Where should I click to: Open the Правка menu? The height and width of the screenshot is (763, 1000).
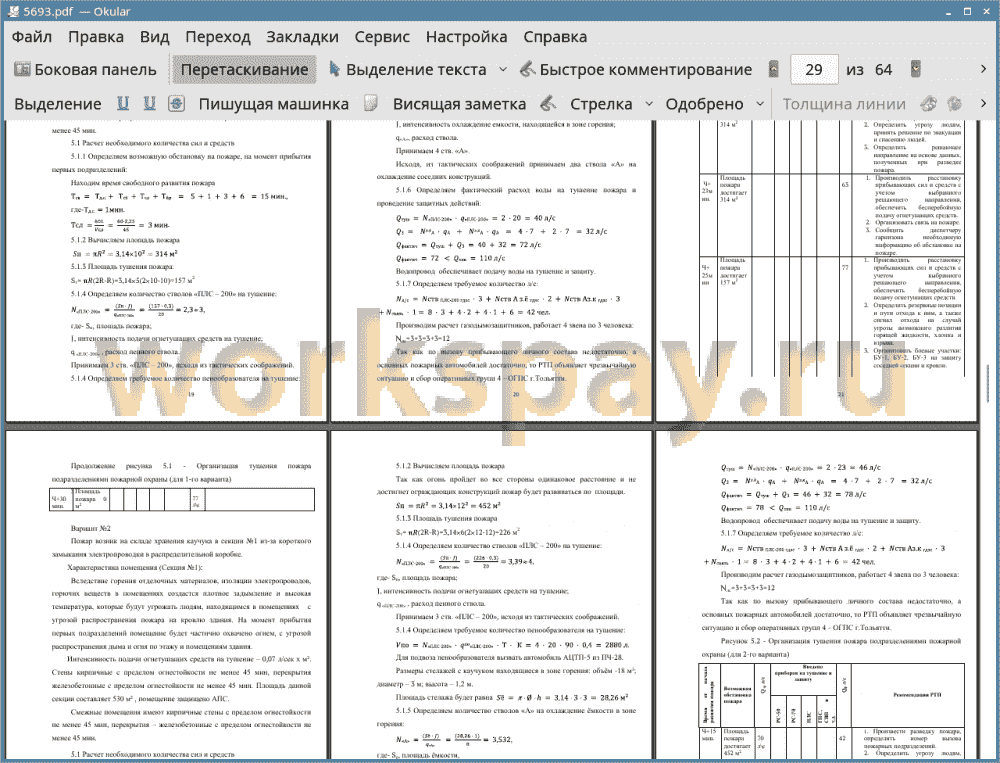pos(96,37)
